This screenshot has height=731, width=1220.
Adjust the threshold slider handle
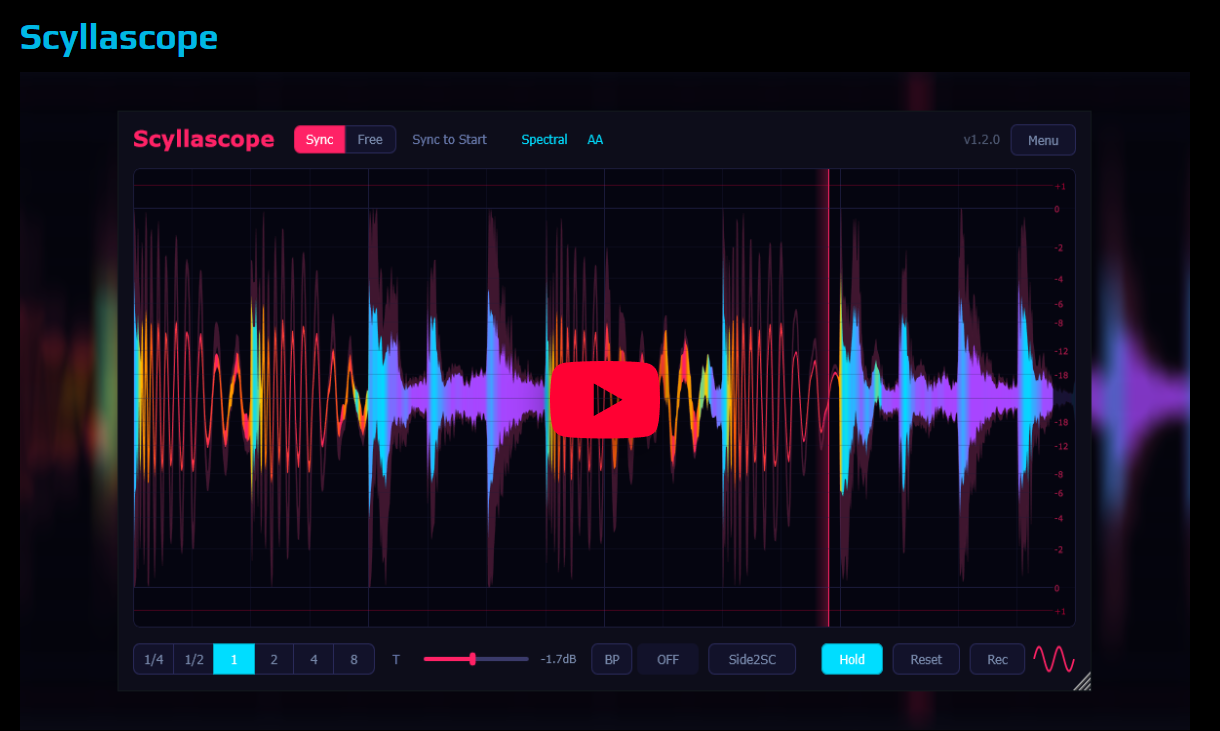[472, 659]
